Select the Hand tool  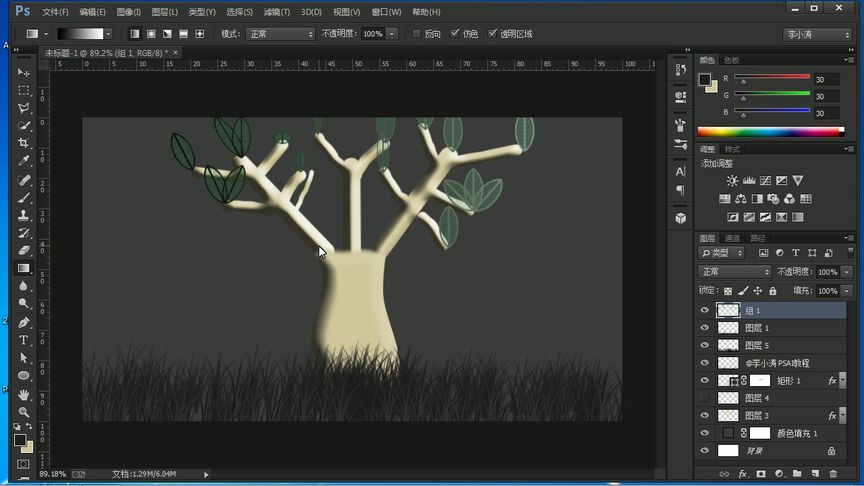pyautogui.click(x=24, y=395)
